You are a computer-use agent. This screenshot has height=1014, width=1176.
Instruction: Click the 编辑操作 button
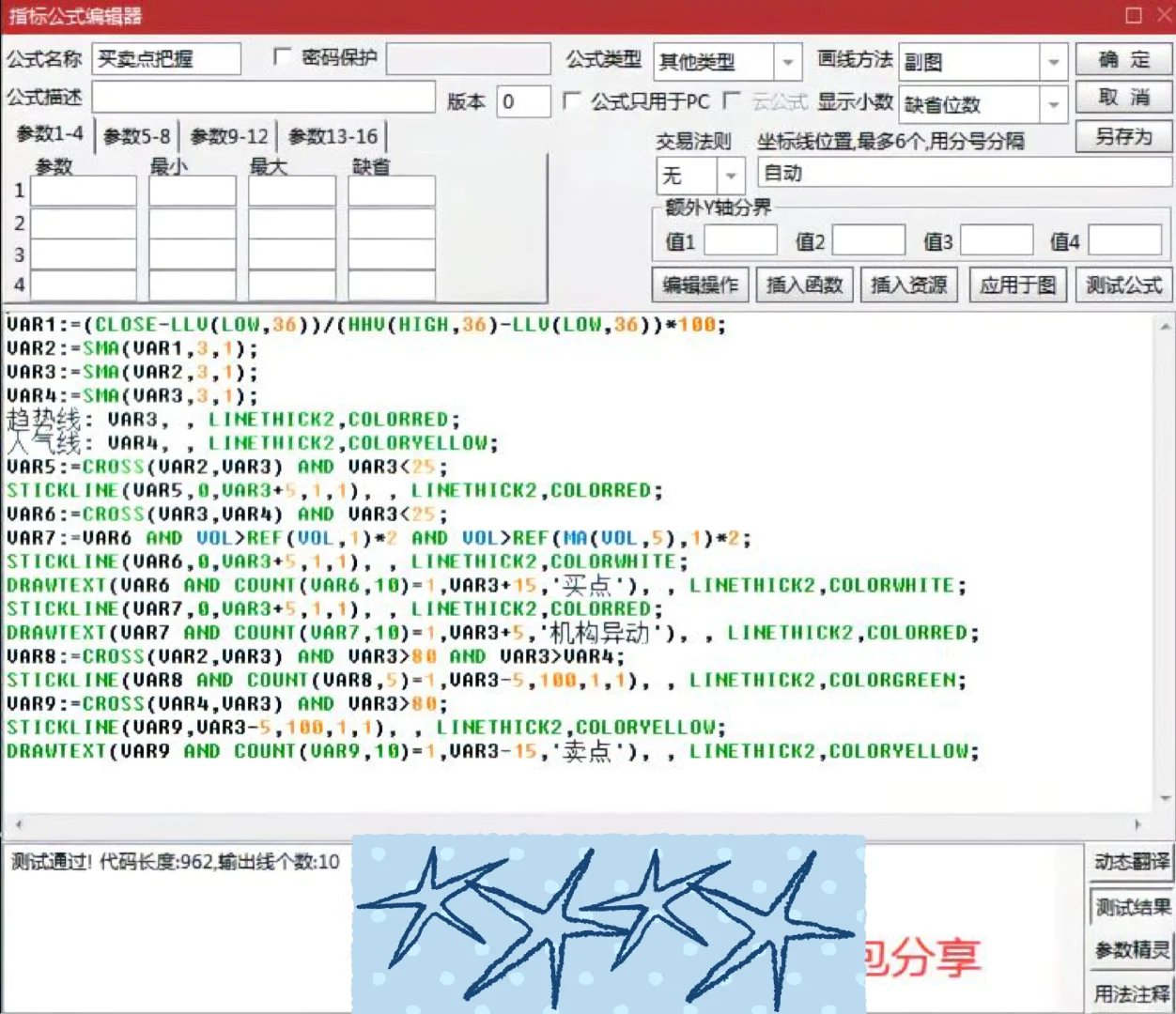[x=699, y=284]
